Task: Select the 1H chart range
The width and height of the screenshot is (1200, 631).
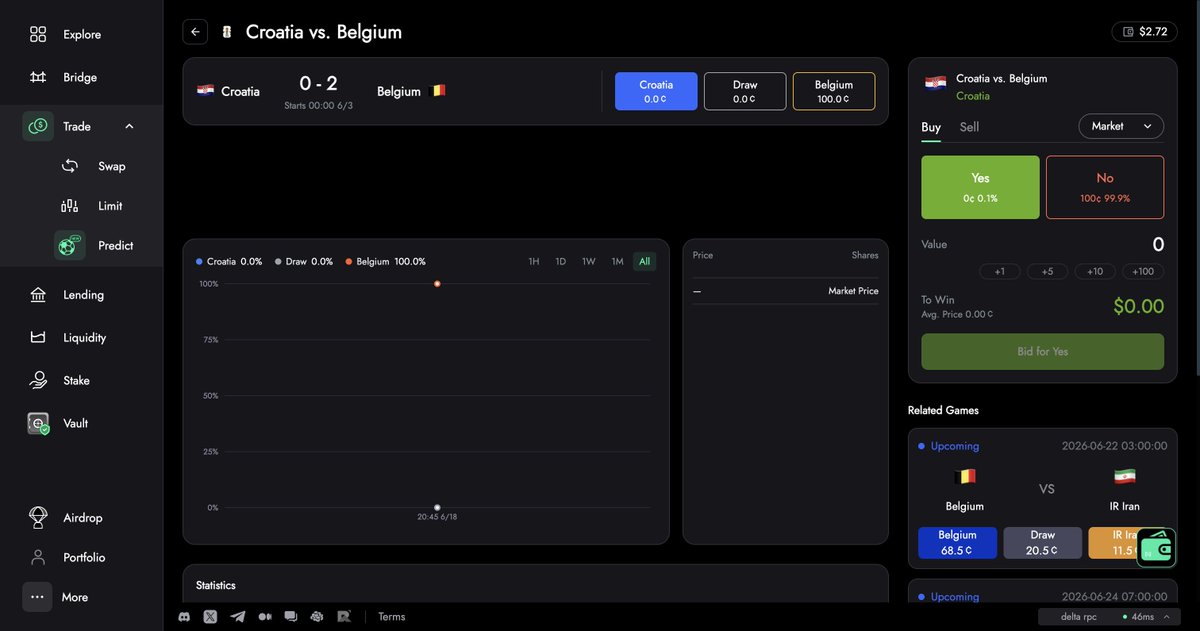Action: [534, 262]
